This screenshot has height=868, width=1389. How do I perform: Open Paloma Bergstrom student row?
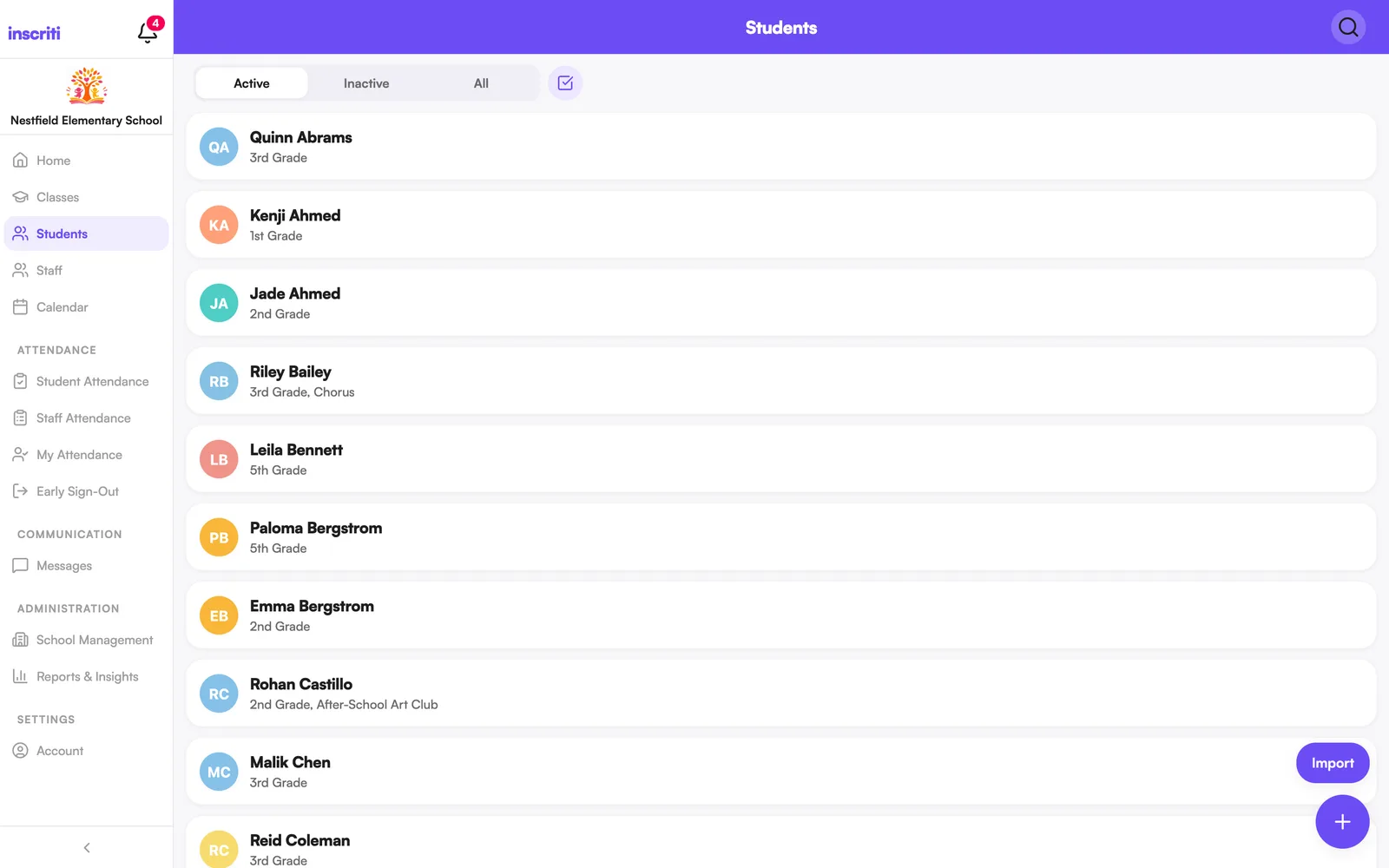pyautogui.click(x=781, y=537)
